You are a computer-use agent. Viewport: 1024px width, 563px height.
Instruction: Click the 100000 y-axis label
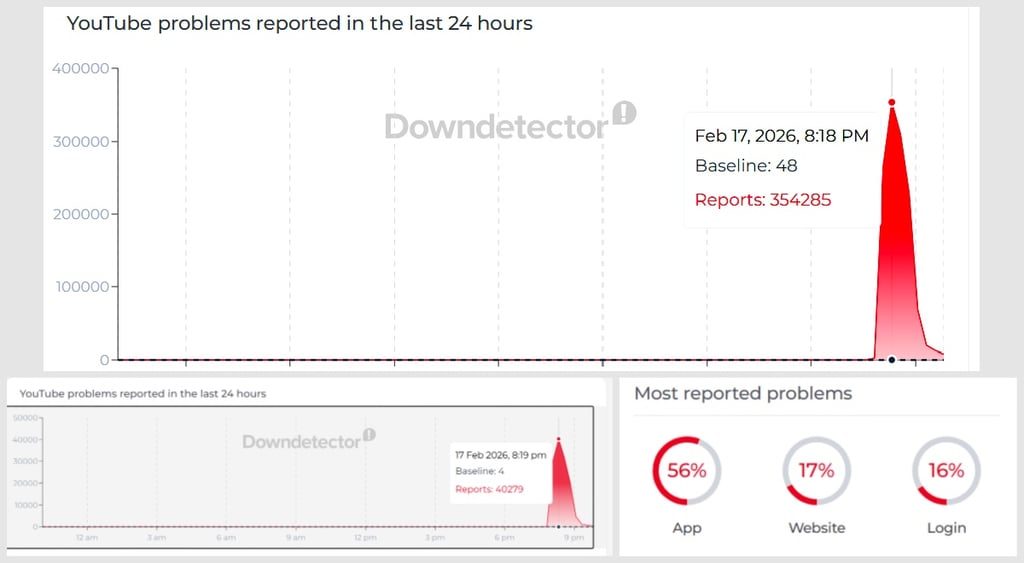(82, 287)
